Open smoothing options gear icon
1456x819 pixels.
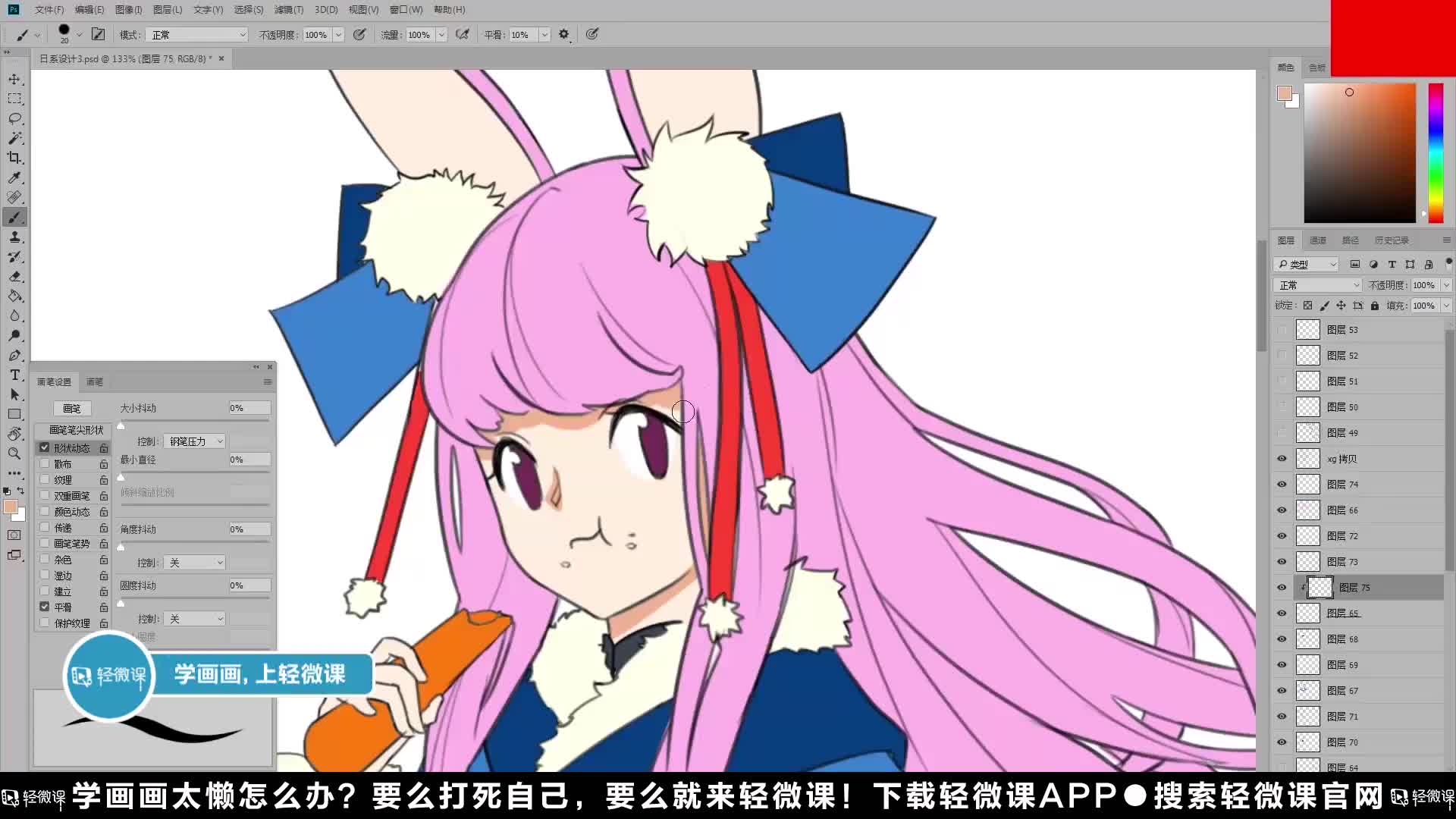pyautogui.click(x=563, y=35)
